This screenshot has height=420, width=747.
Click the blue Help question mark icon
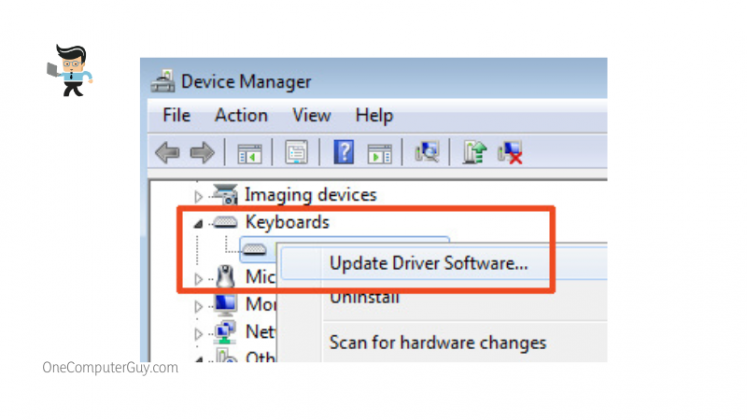tap(344, 152)
